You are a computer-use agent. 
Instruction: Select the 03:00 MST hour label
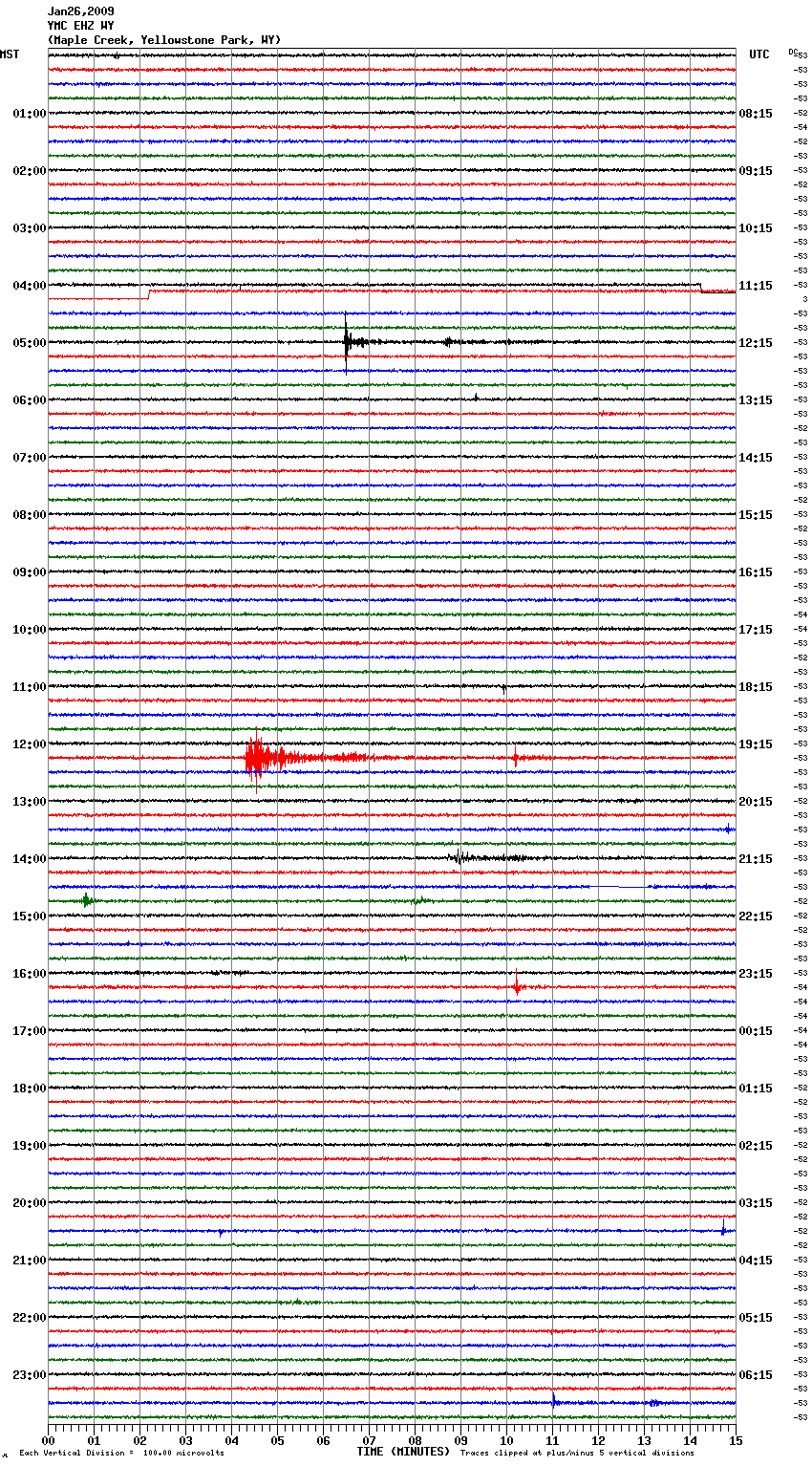[x=29, y=228]
